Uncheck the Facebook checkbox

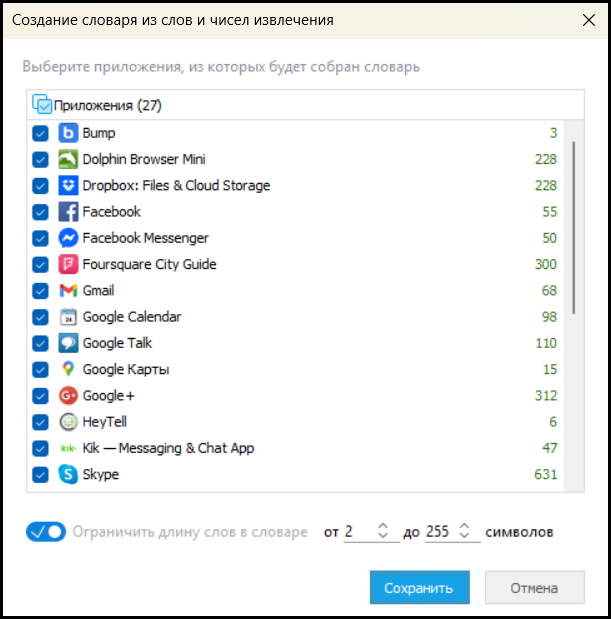(x=40, y=212)
